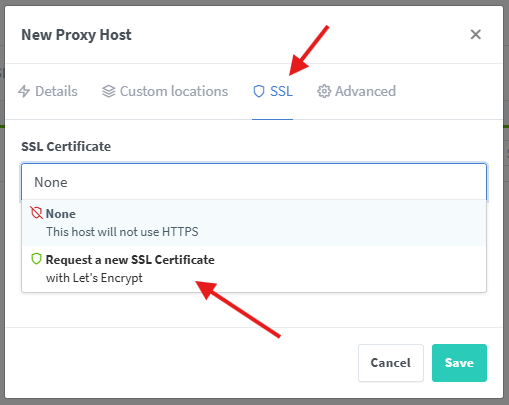Close the New Proxy Host dialog
The width and height of the screenshot is (509, 405).
point(475,34)
